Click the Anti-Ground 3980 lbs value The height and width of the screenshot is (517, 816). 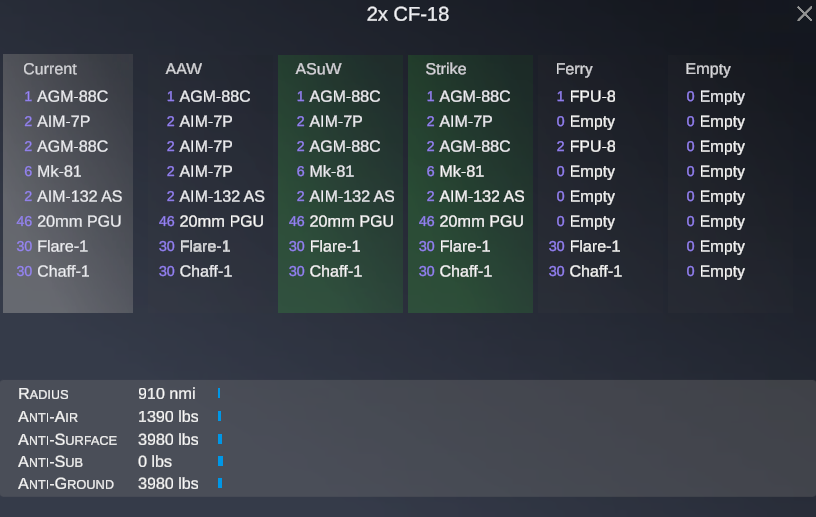[168, 484]
